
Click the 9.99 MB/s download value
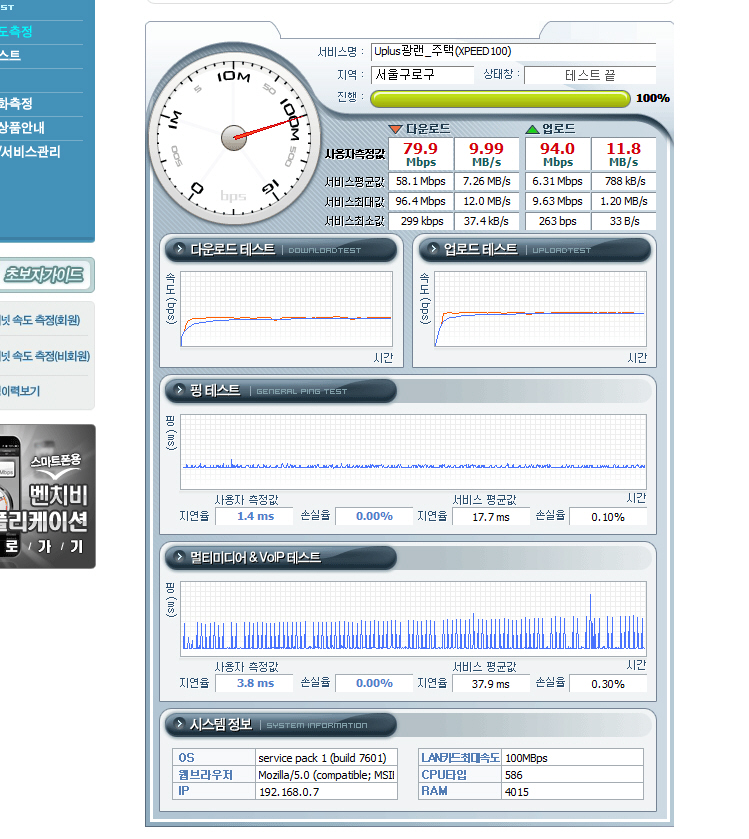click(486, 154)
